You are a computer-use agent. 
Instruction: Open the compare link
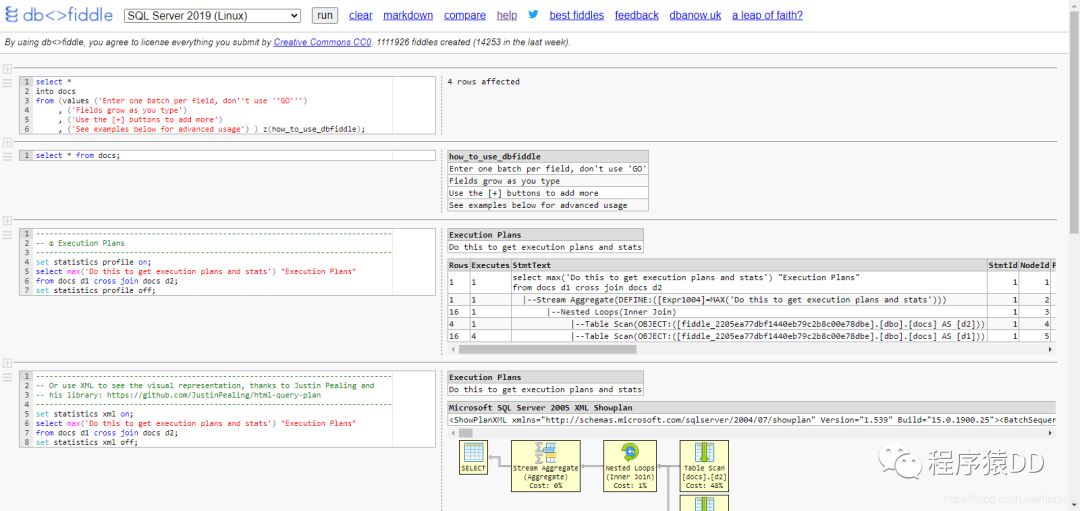[464, 16]
